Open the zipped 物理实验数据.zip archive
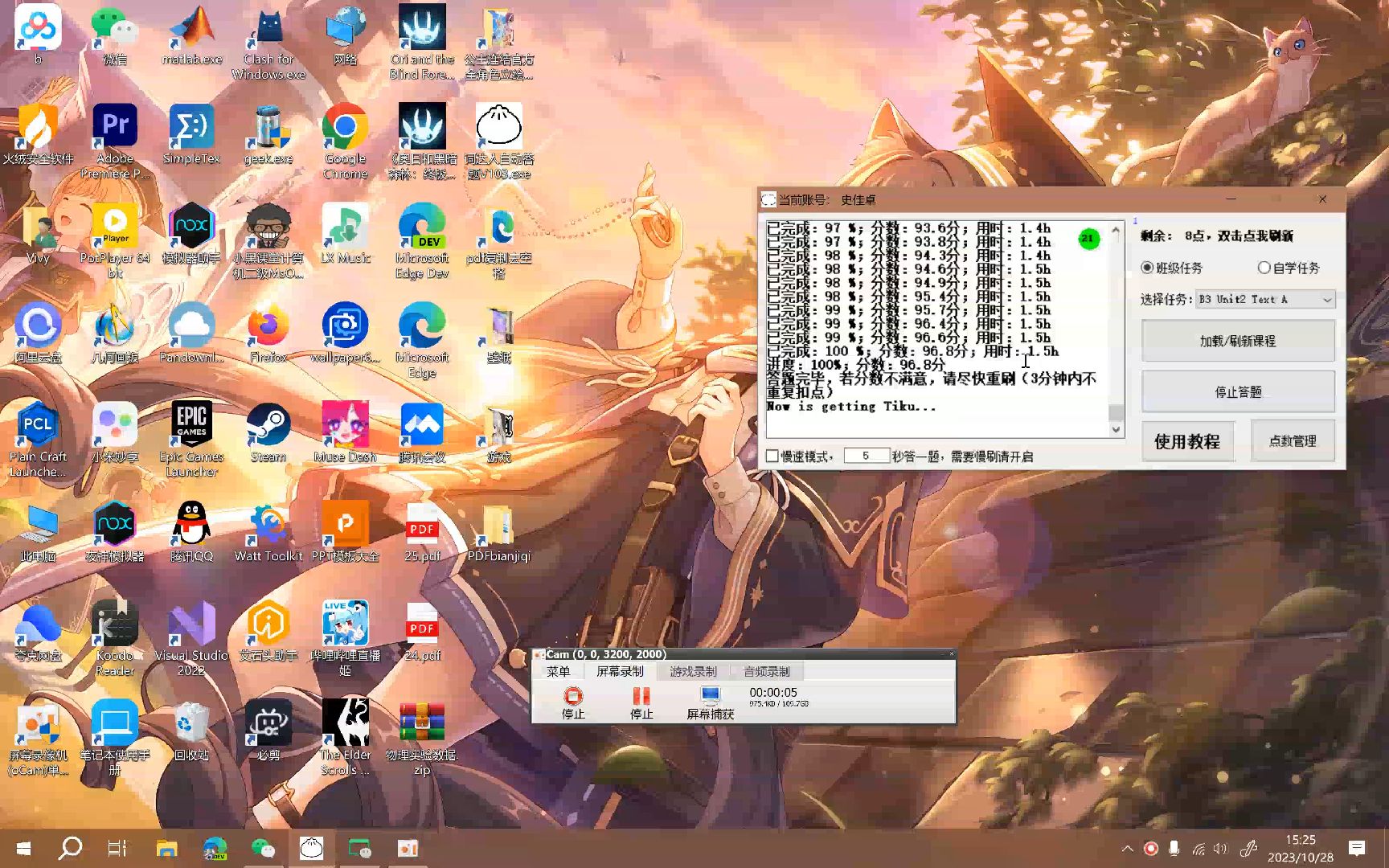The image size is (1389, 868). [422, 738]
